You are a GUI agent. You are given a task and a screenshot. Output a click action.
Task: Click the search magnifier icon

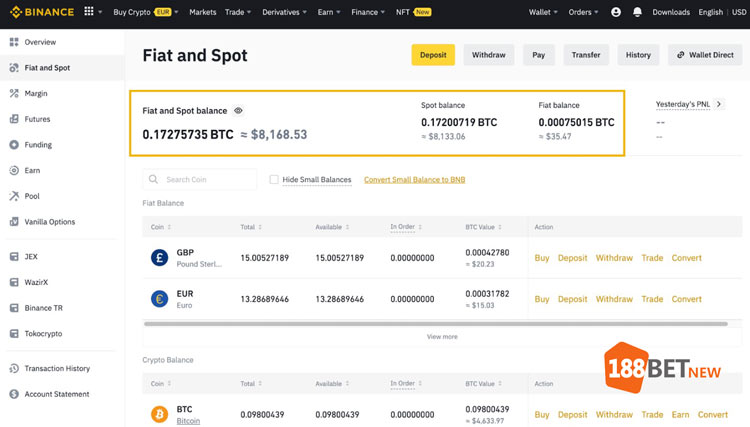[x=153, y=179]
